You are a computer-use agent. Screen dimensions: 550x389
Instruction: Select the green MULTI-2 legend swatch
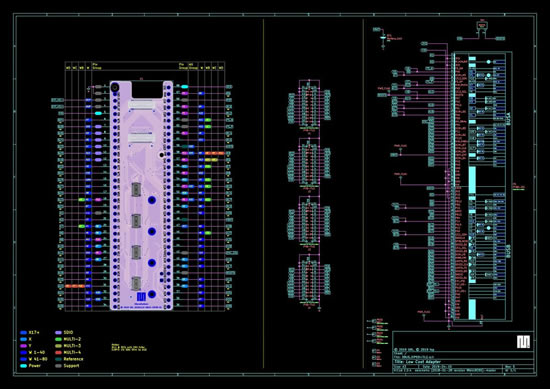click(x=59, y=339)
